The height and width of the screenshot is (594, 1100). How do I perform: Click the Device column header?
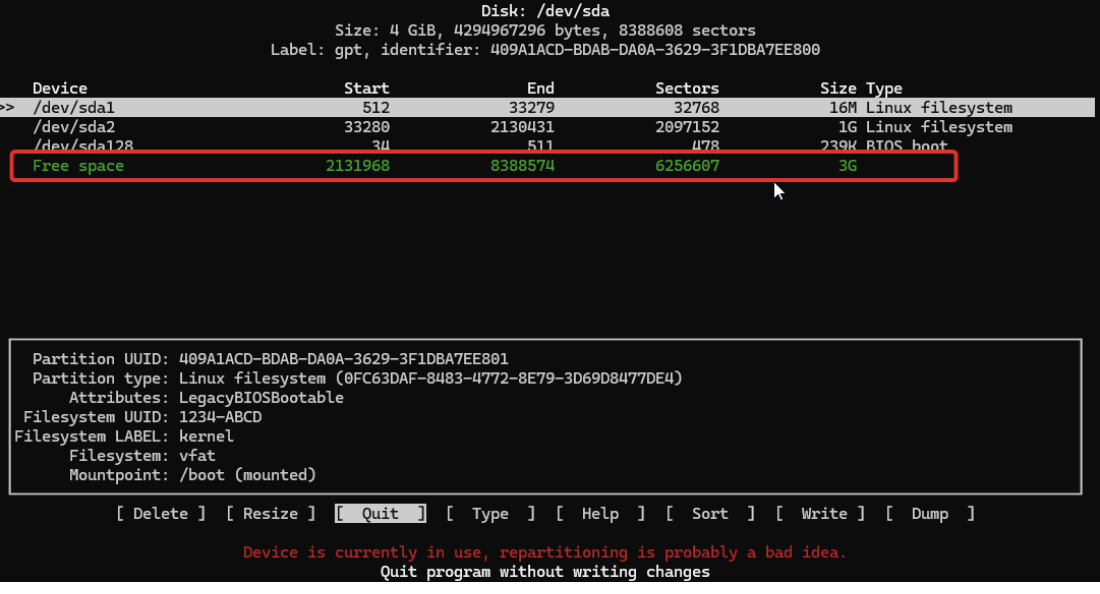(60, 88)
